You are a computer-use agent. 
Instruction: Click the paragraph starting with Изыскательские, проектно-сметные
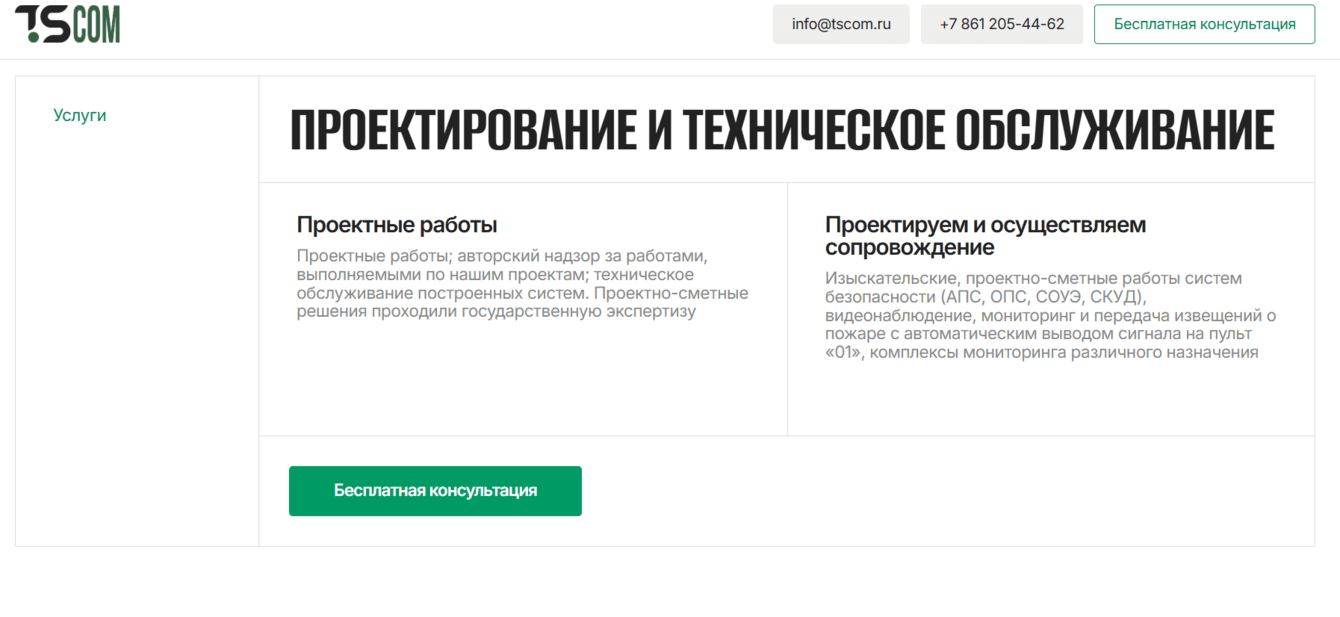(x=1050, y=315)
